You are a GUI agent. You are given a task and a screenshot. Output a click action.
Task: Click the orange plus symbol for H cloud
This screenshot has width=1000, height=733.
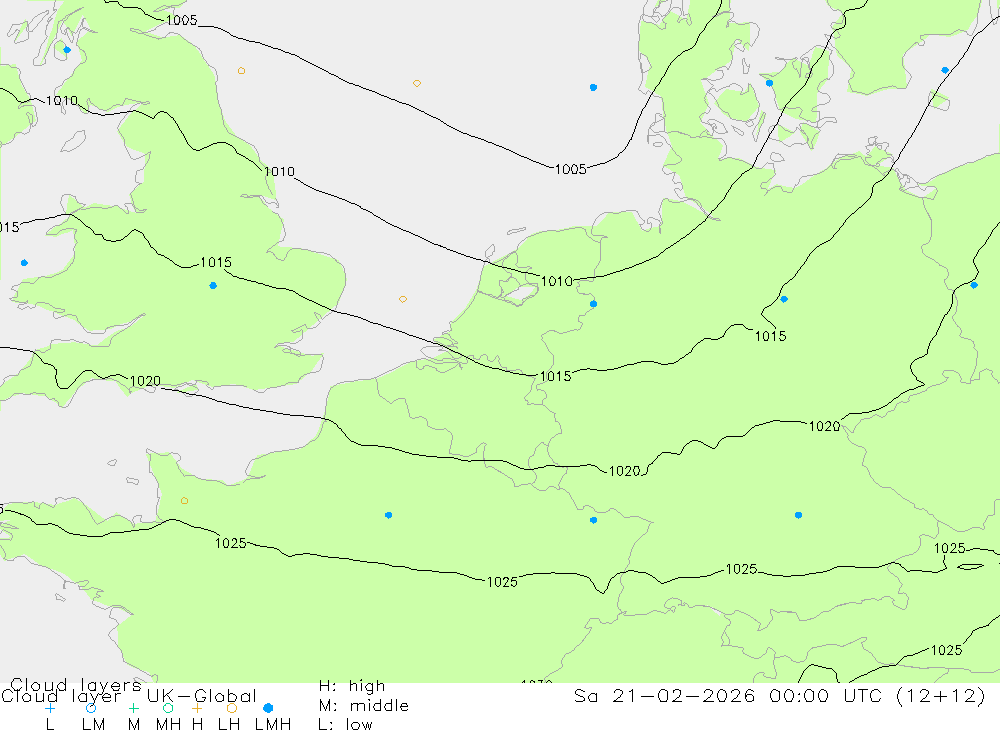click(197, 708)
